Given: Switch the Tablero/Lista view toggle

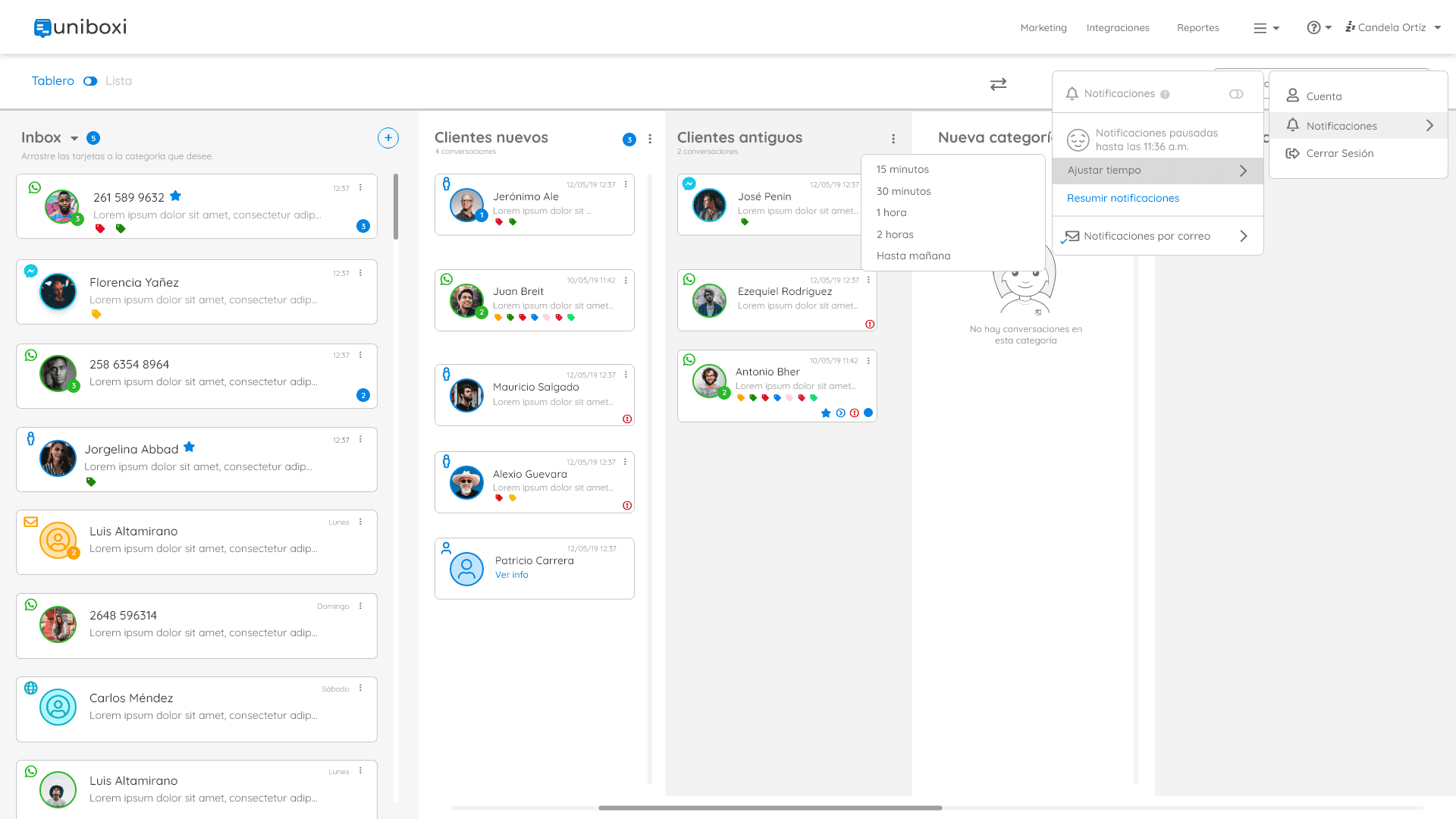Looking at the screenshot, I should click(x=90, y=81).
